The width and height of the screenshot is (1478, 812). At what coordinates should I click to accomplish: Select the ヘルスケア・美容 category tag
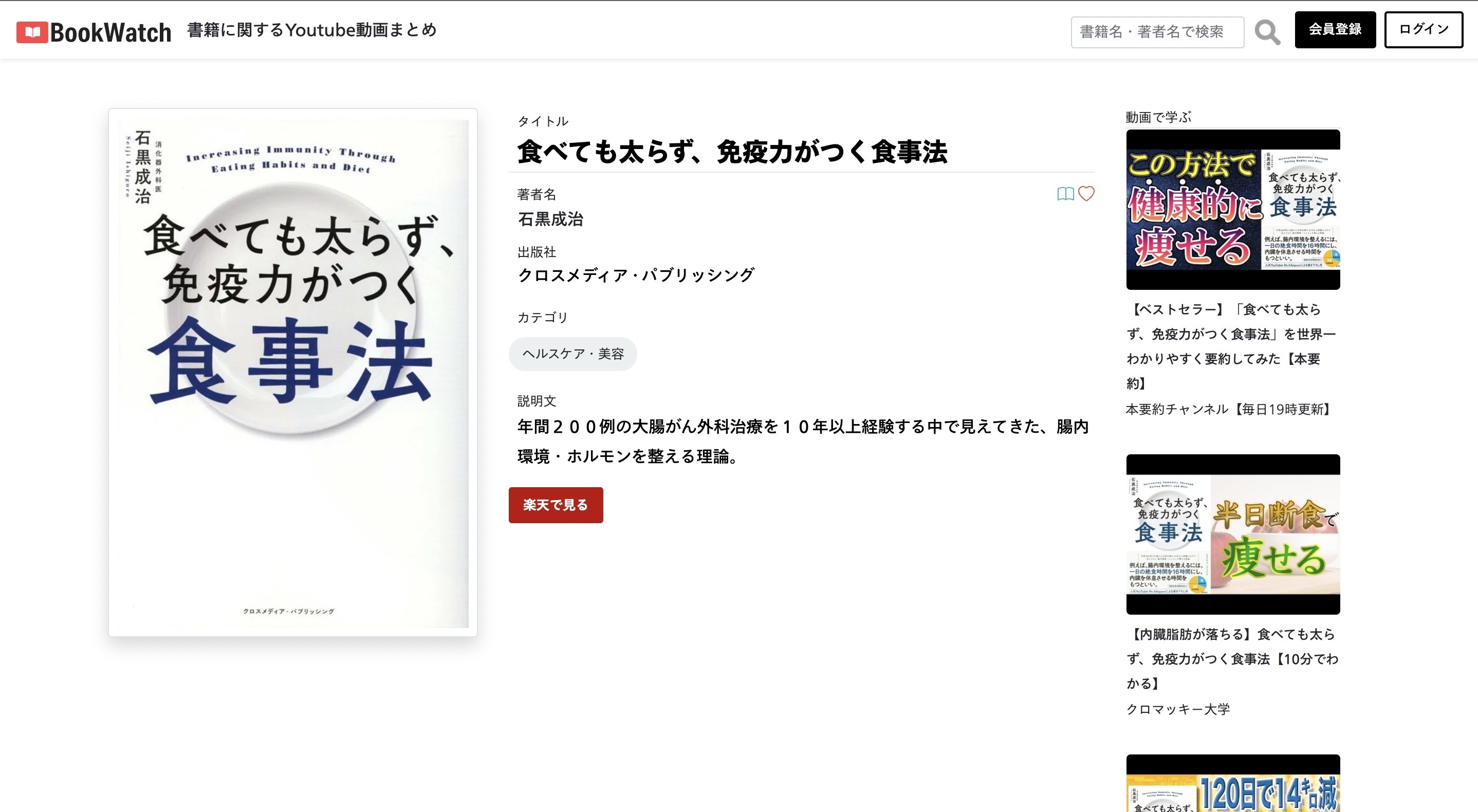(x=572, y=354)
